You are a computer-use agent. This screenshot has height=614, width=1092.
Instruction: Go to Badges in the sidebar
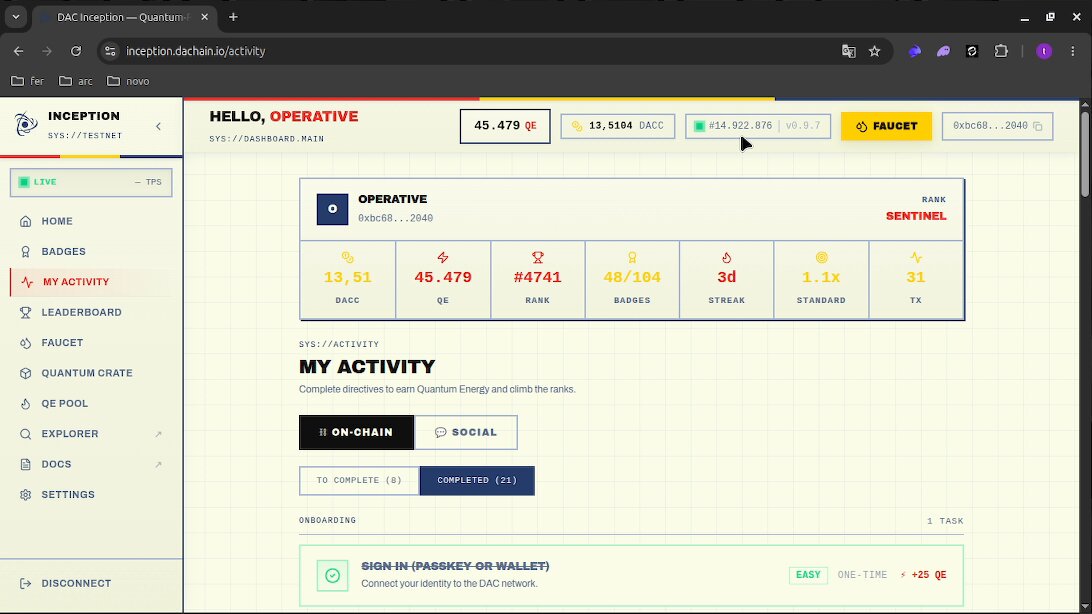(x=91, y=251)
